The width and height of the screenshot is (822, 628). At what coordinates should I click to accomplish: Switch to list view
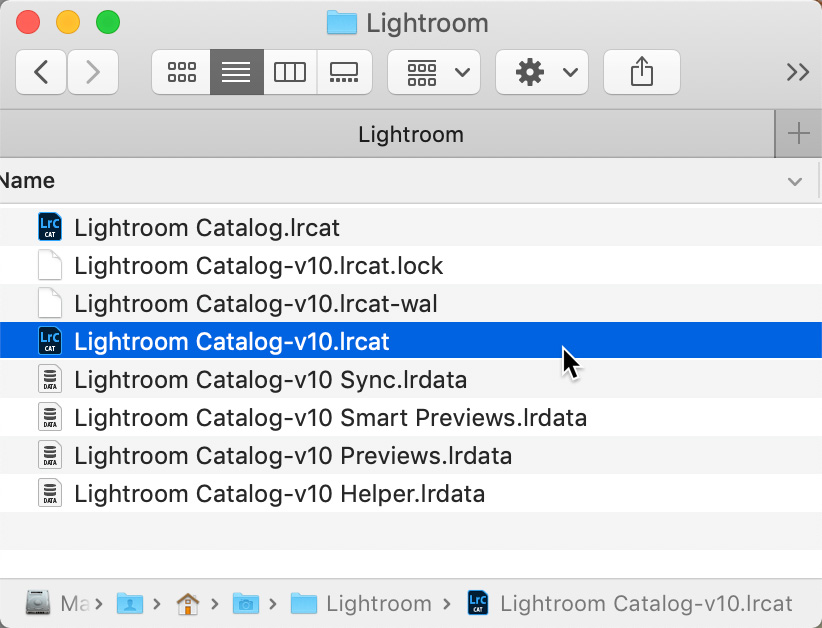pos(236,72)
